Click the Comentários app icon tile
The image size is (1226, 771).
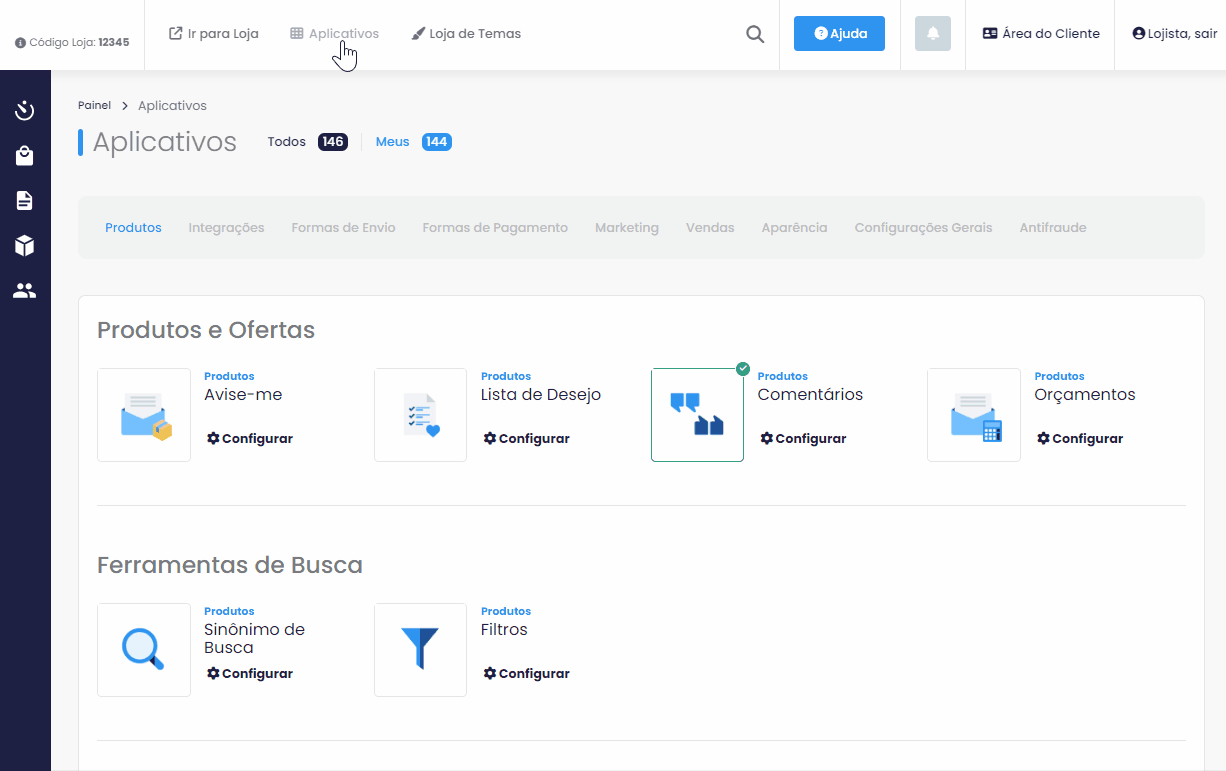(x=697, y=415)
